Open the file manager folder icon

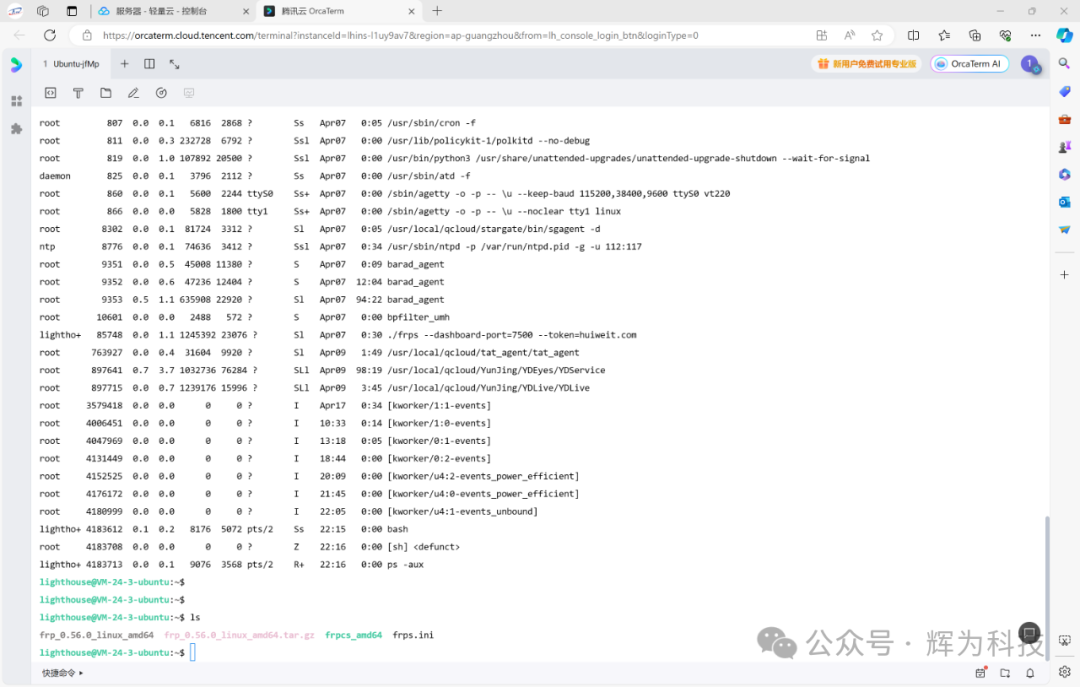point(105,92)
